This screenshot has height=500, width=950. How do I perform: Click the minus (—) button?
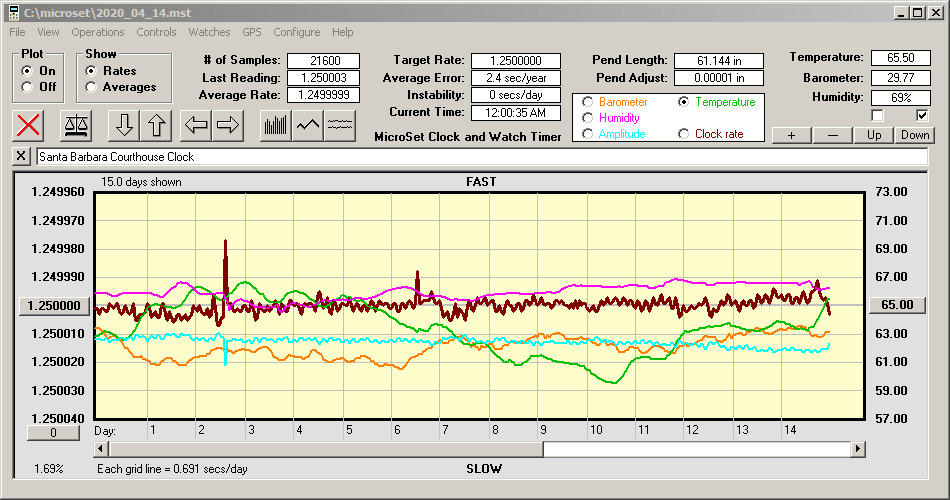(832, 135)
